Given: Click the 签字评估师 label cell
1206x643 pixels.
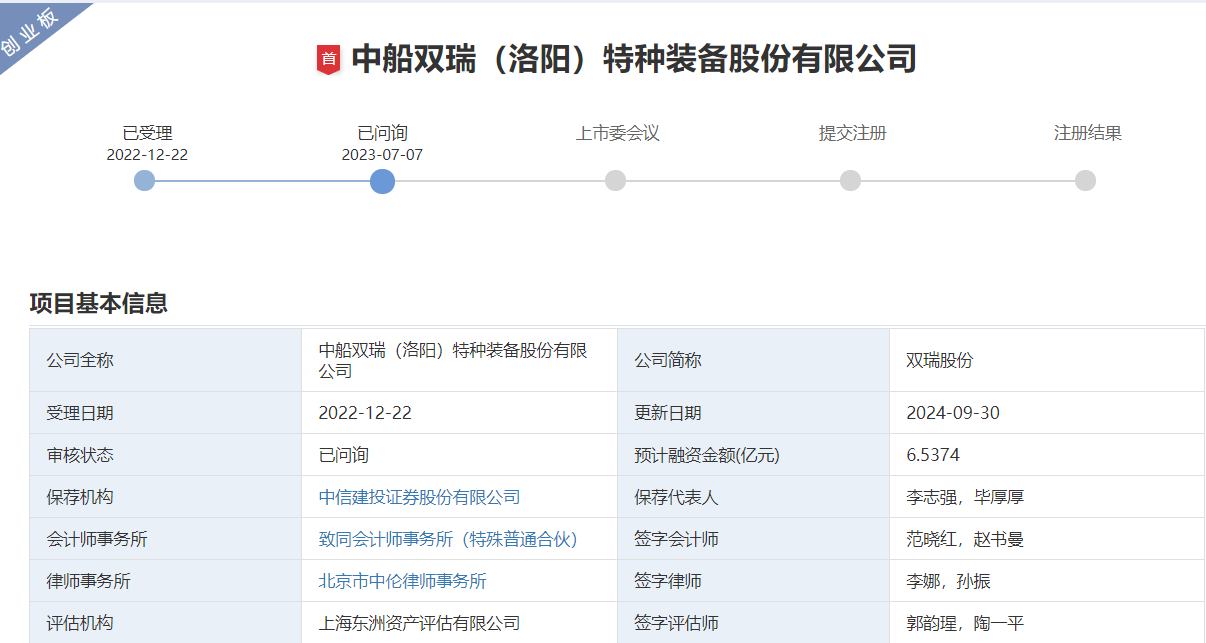Looking at the screenshot, I should (x=753, y=622).
